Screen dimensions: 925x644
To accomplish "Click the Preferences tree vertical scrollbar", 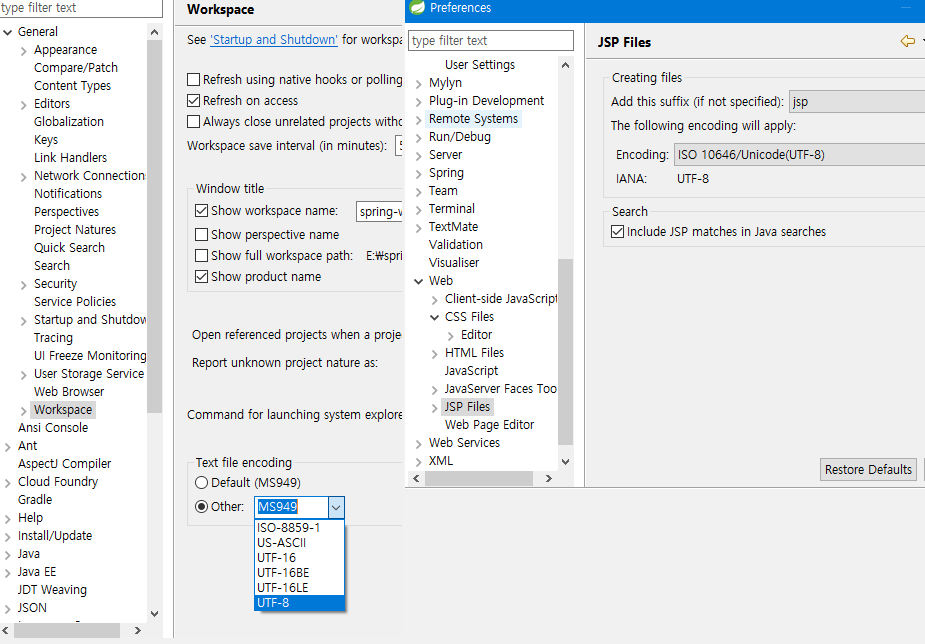I will coord(566,350).
